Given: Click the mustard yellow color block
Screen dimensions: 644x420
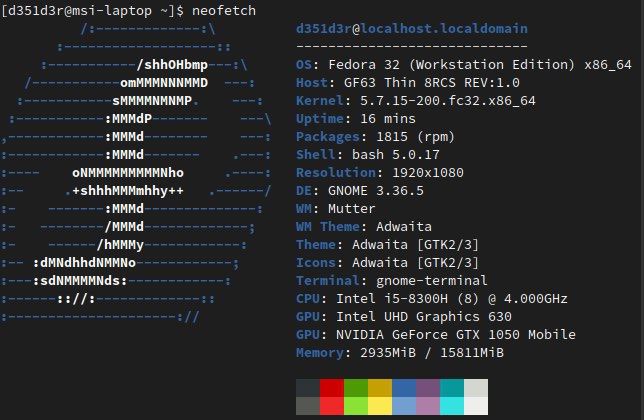Looking at the screenshot, I should (380, 388).
